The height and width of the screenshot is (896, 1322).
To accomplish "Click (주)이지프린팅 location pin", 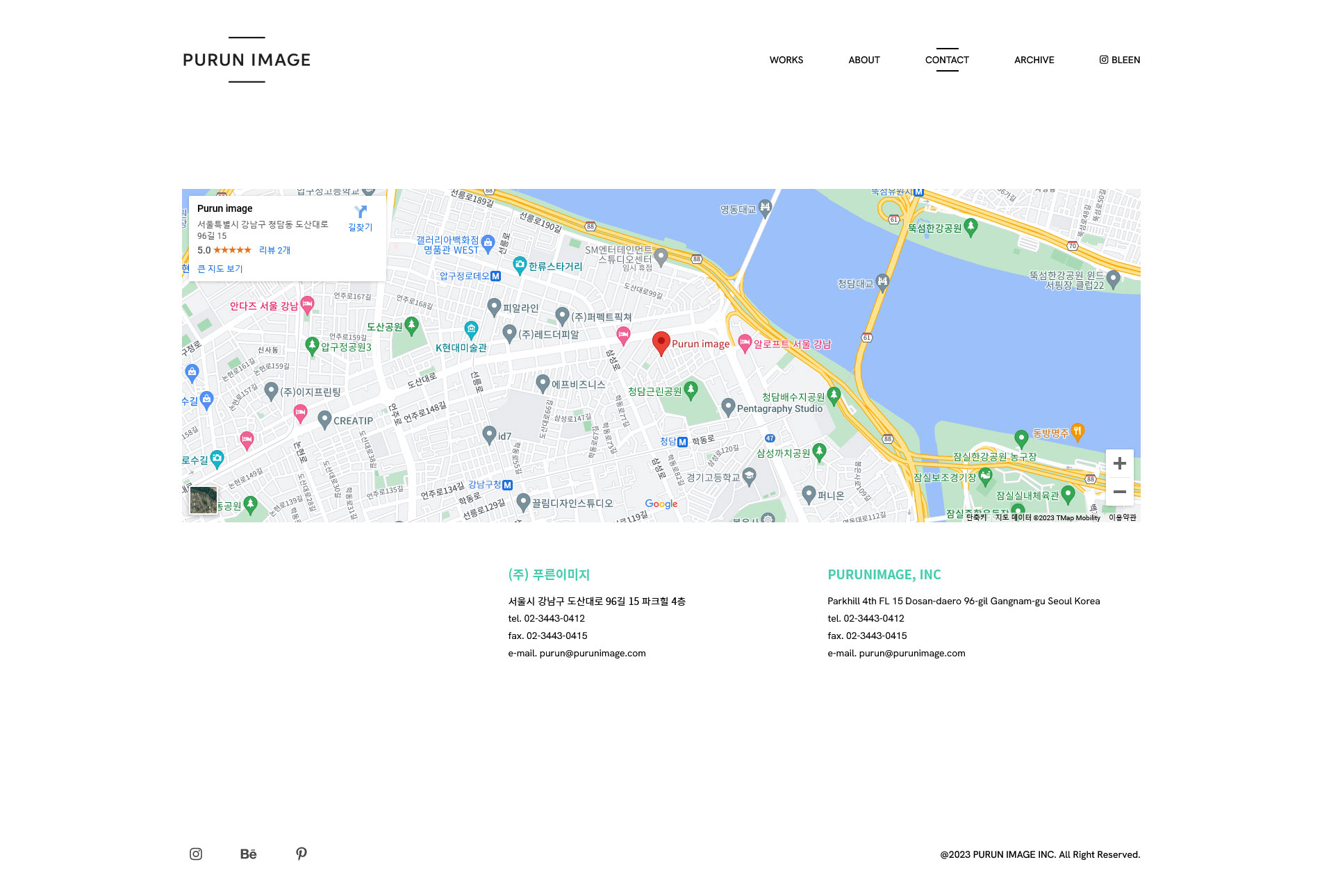I will (x=271, y=391).
